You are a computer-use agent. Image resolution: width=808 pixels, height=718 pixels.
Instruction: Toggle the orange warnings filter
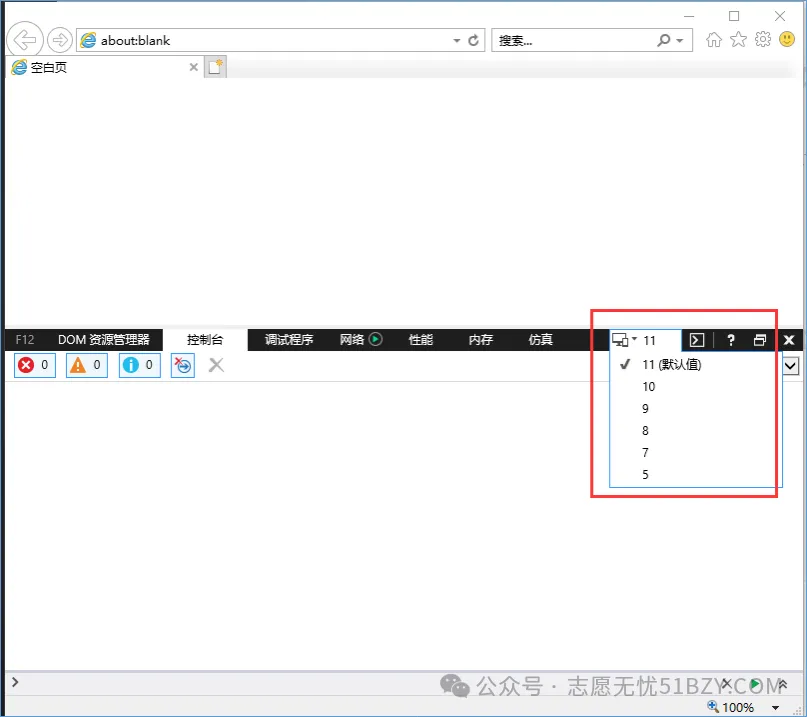point(87,365)
